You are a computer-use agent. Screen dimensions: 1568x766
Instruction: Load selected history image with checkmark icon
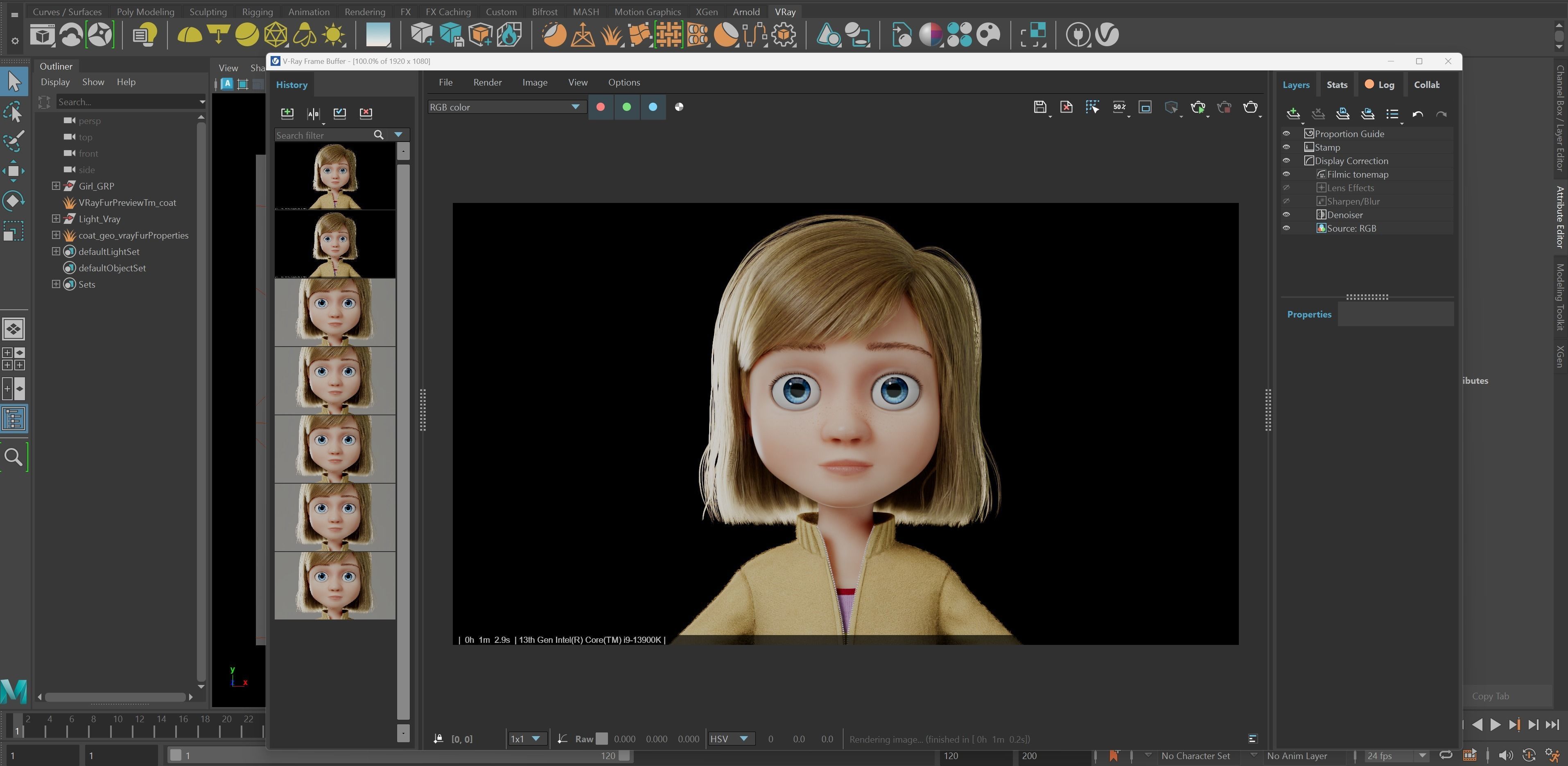click(340, 113)
